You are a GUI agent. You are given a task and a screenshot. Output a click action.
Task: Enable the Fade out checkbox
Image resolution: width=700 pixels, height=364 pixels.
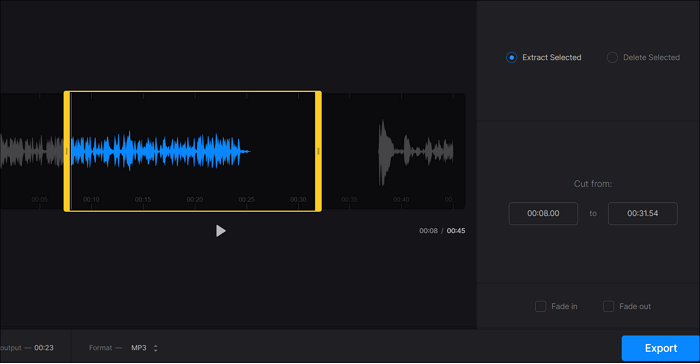click(608, 306)
